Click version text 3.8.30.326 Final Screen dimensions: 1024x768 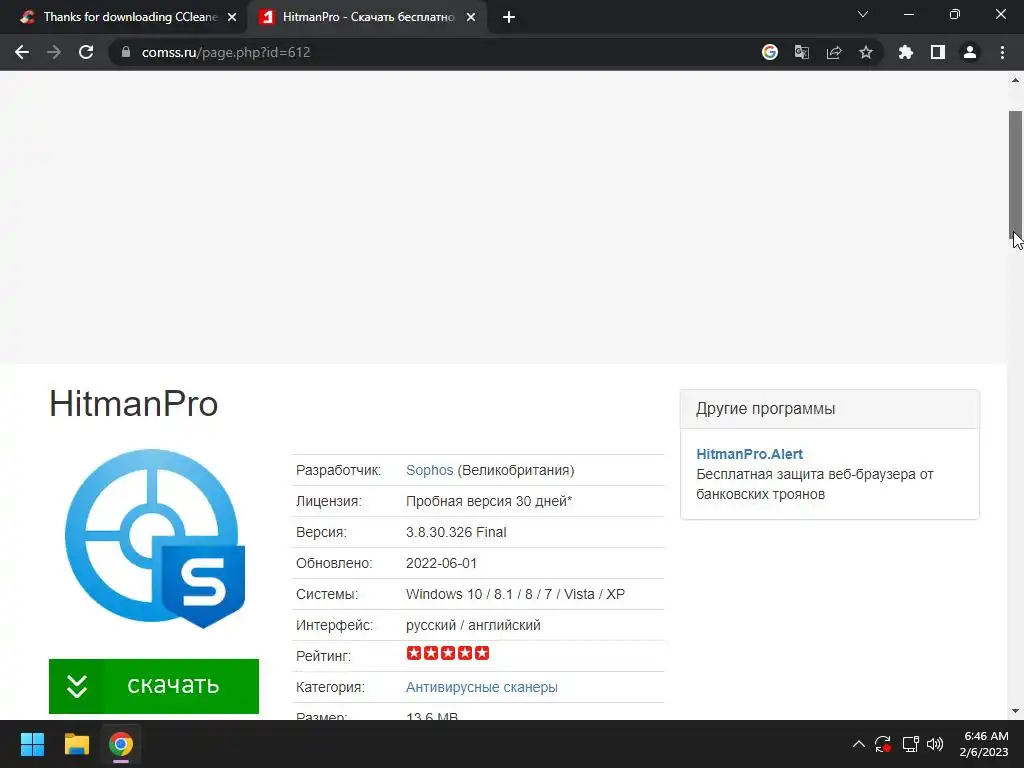tap(456, 532)
